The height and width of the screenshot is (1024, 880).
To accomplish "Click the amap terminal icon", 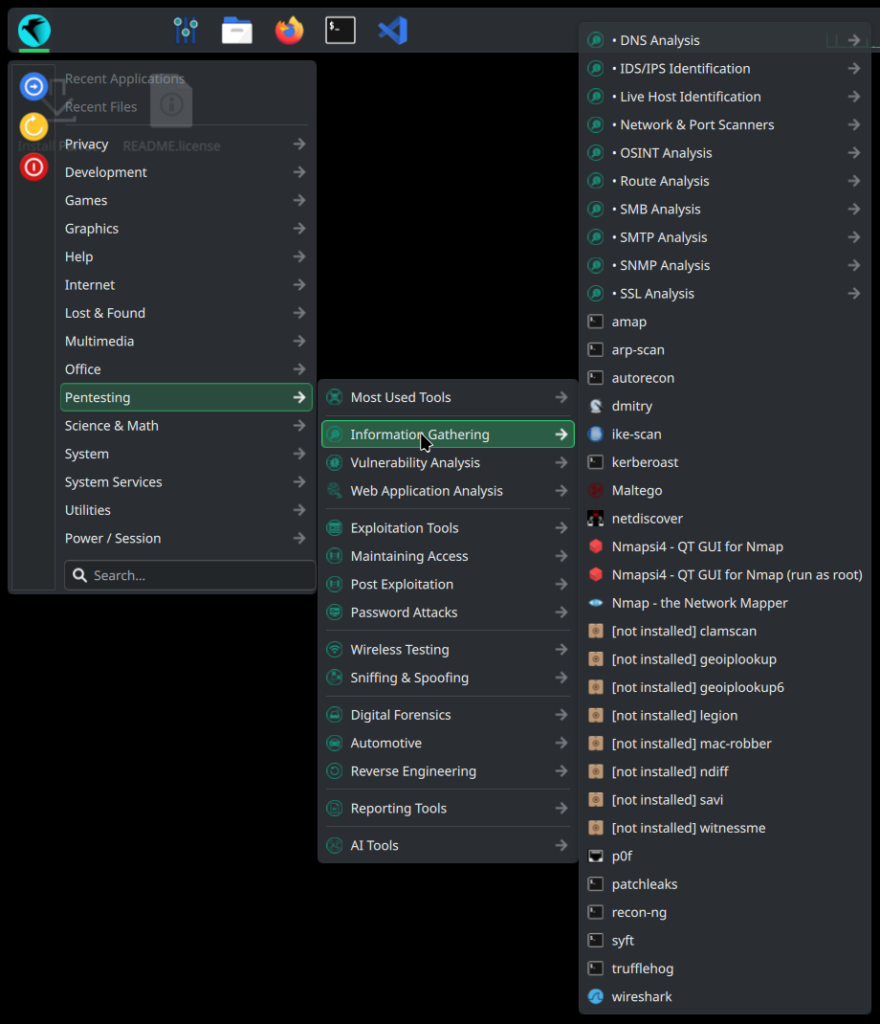I will (x=595, y=321).
